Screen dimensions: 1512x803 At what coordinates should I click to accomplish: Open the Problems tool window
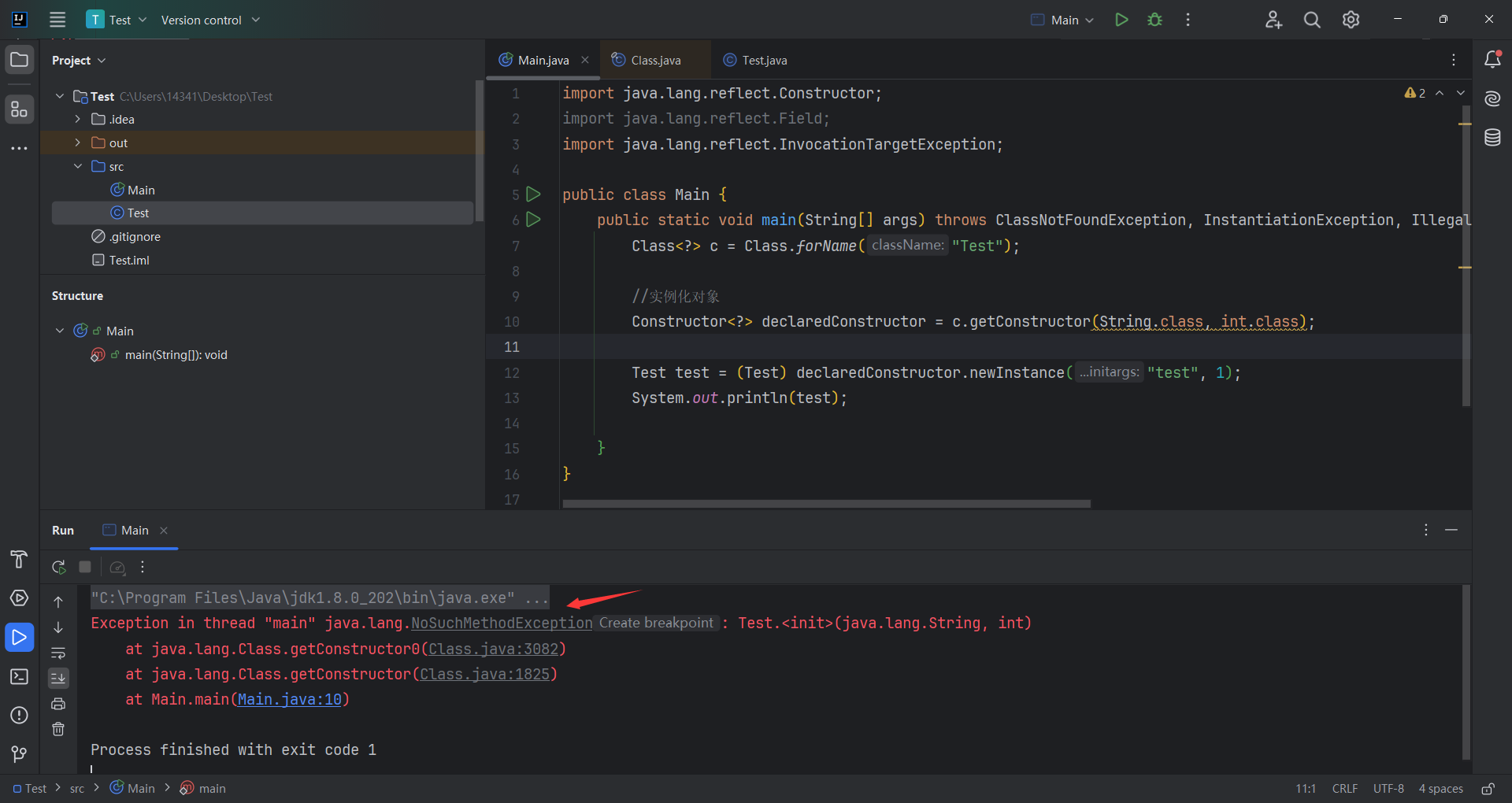20,715
